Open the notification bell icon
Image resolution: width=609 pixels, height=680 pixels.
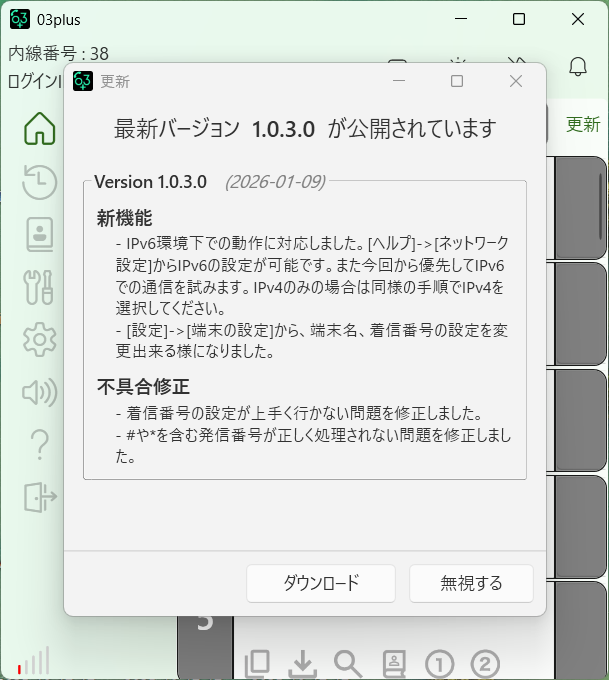(578, 66)
